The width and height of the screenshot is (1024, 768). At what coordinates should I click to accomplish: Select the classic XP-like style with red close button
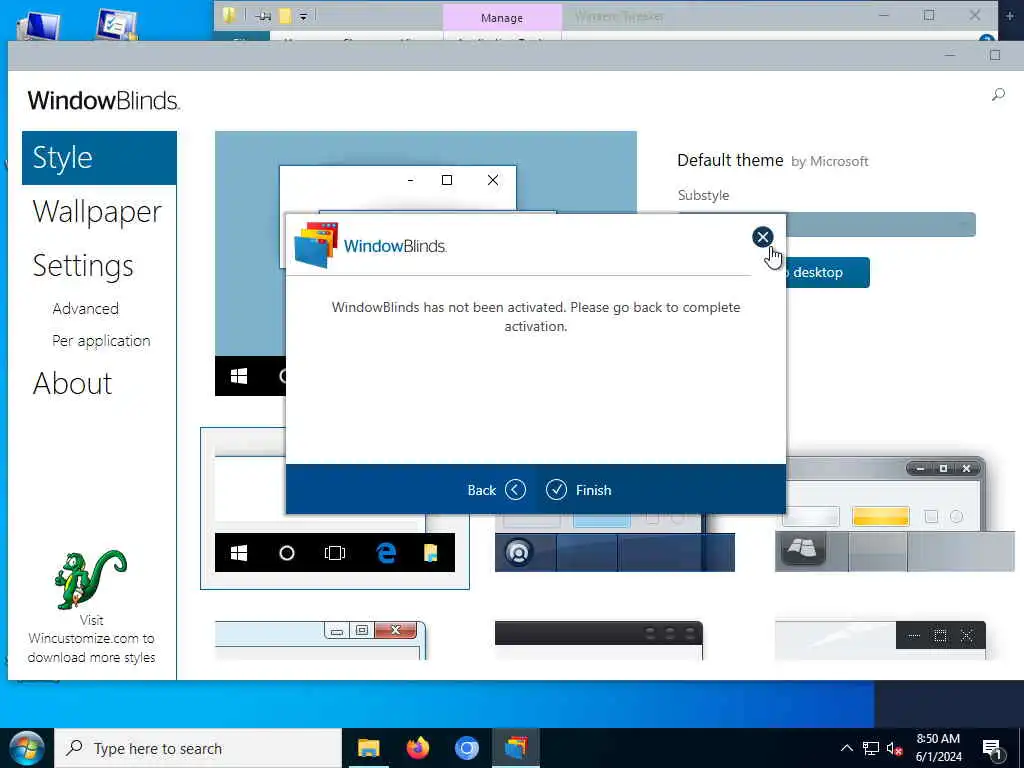(x=321, y=640)
